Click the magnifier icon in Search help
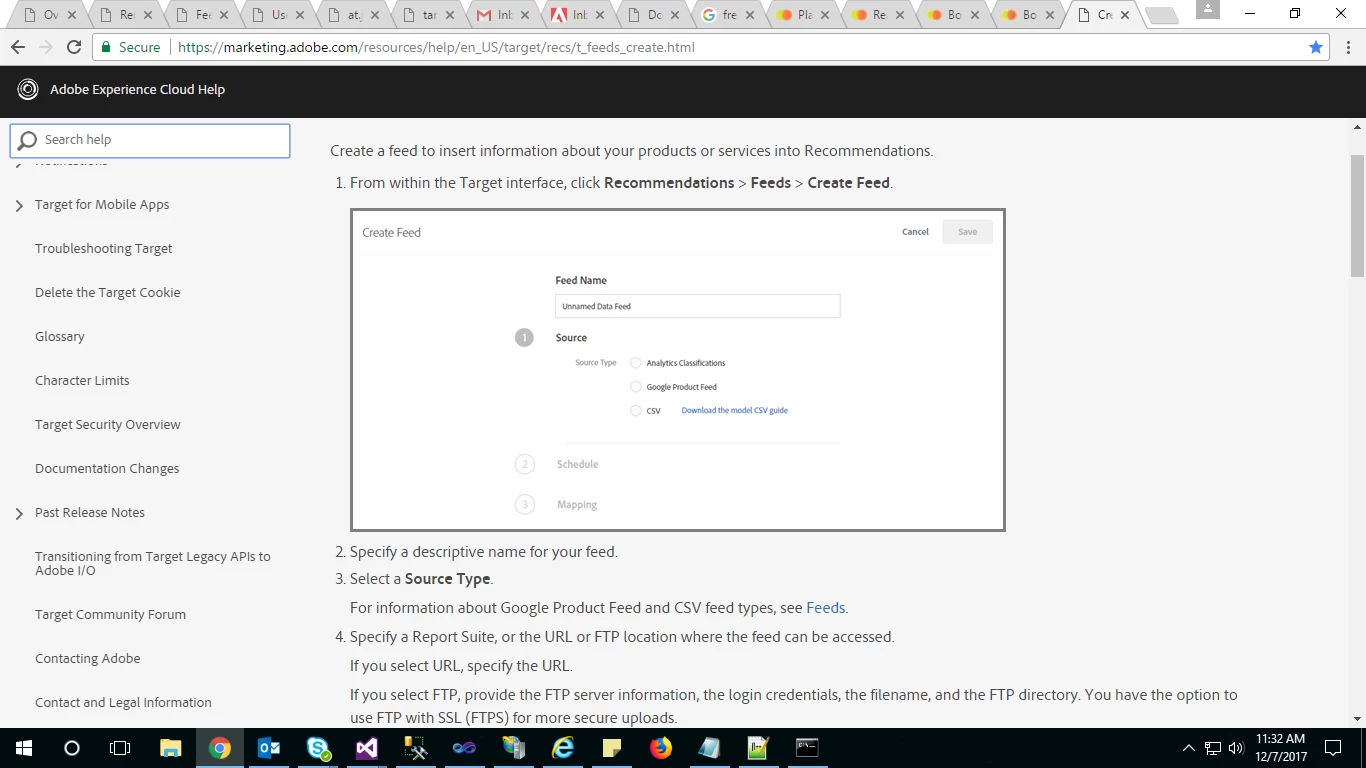The image size is (1366, 768). [28, 140]
